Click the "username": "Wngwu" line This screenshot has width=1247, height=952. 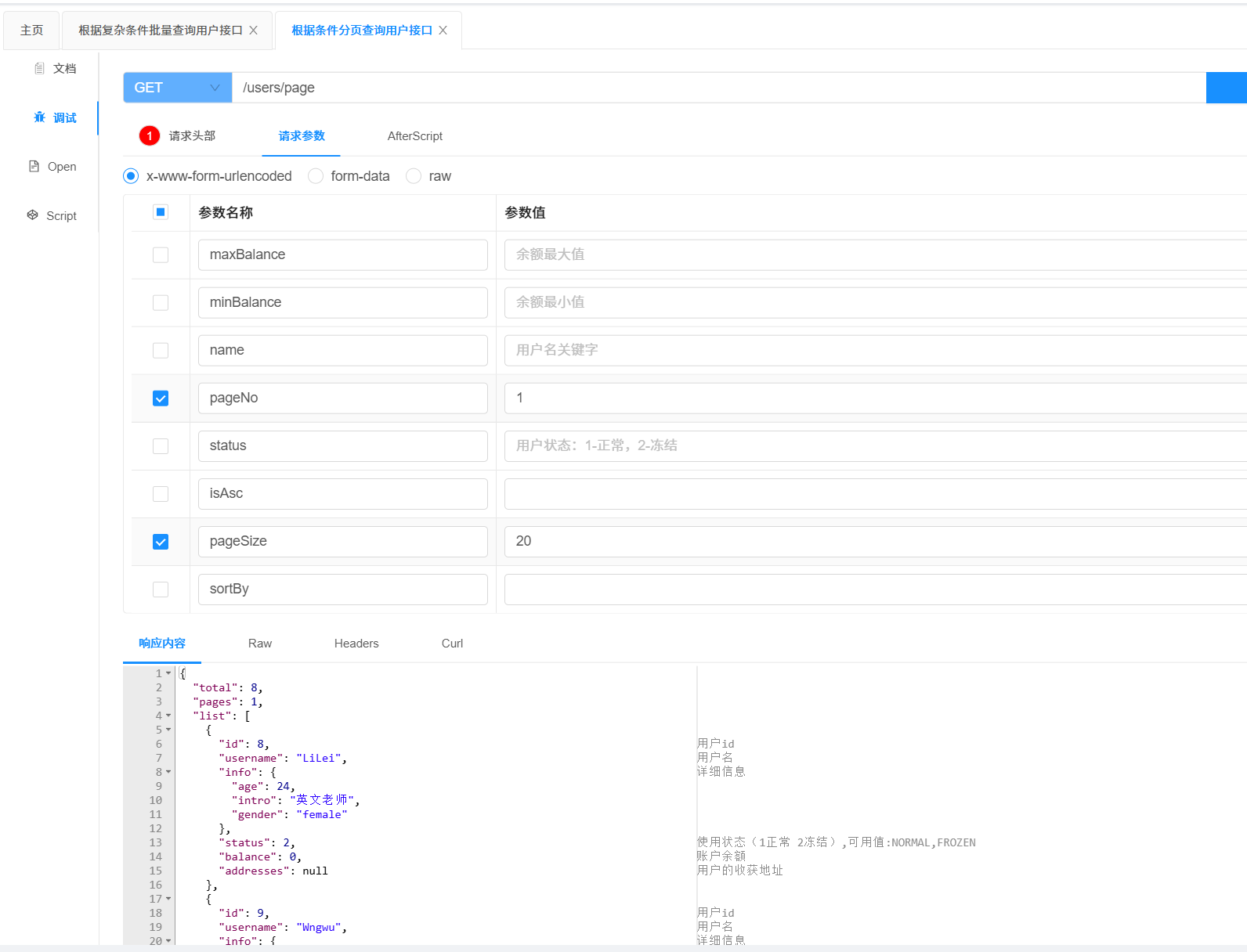[x=283, y=927]
